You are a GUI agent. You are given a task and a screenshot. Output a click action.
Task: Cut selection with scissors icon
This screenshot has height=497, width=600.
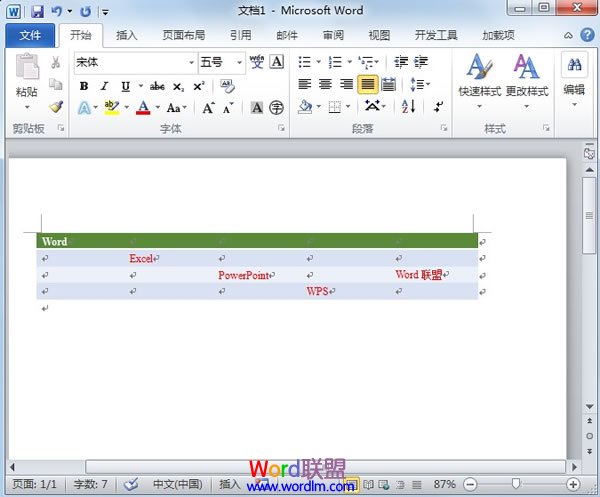click(x=56, y=62)
